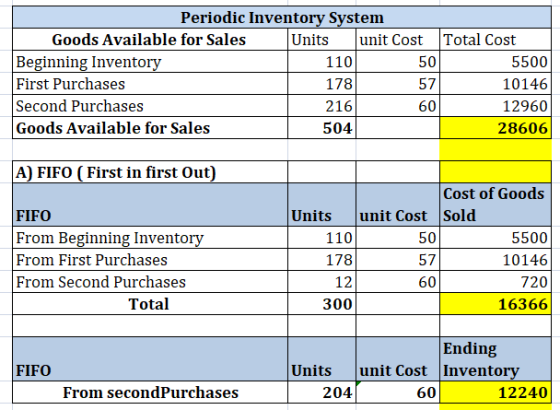560x410 pixels.
Task: Select the yellow COGS total 16366
Action: click(495, 304)
